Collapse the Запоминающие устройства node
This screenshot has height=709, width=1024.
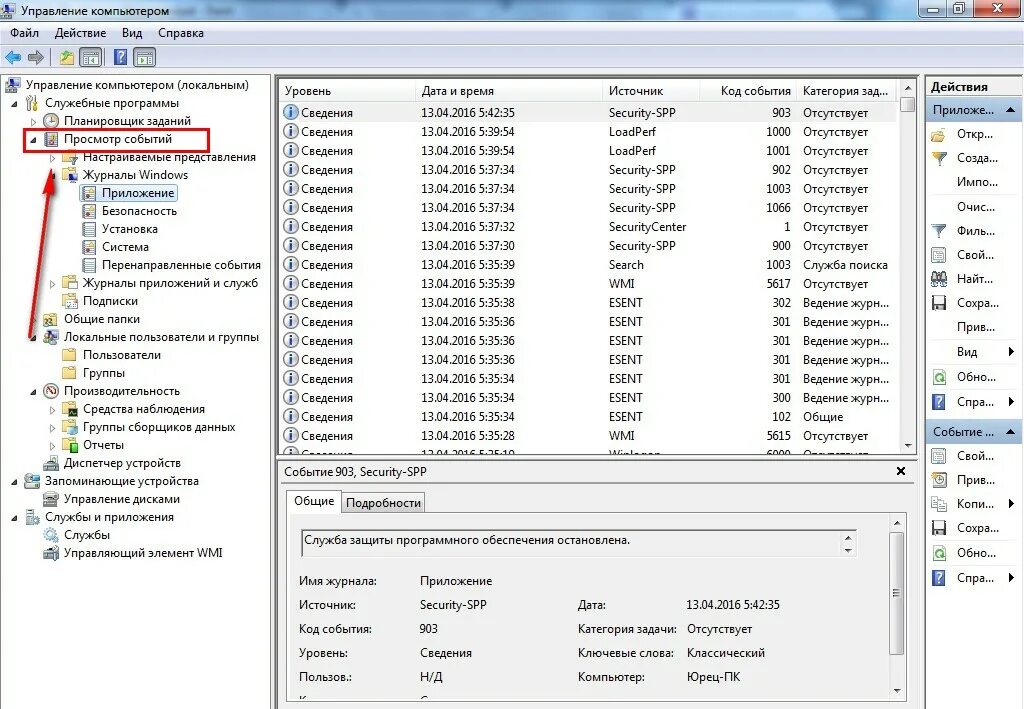tap(14, 482)
